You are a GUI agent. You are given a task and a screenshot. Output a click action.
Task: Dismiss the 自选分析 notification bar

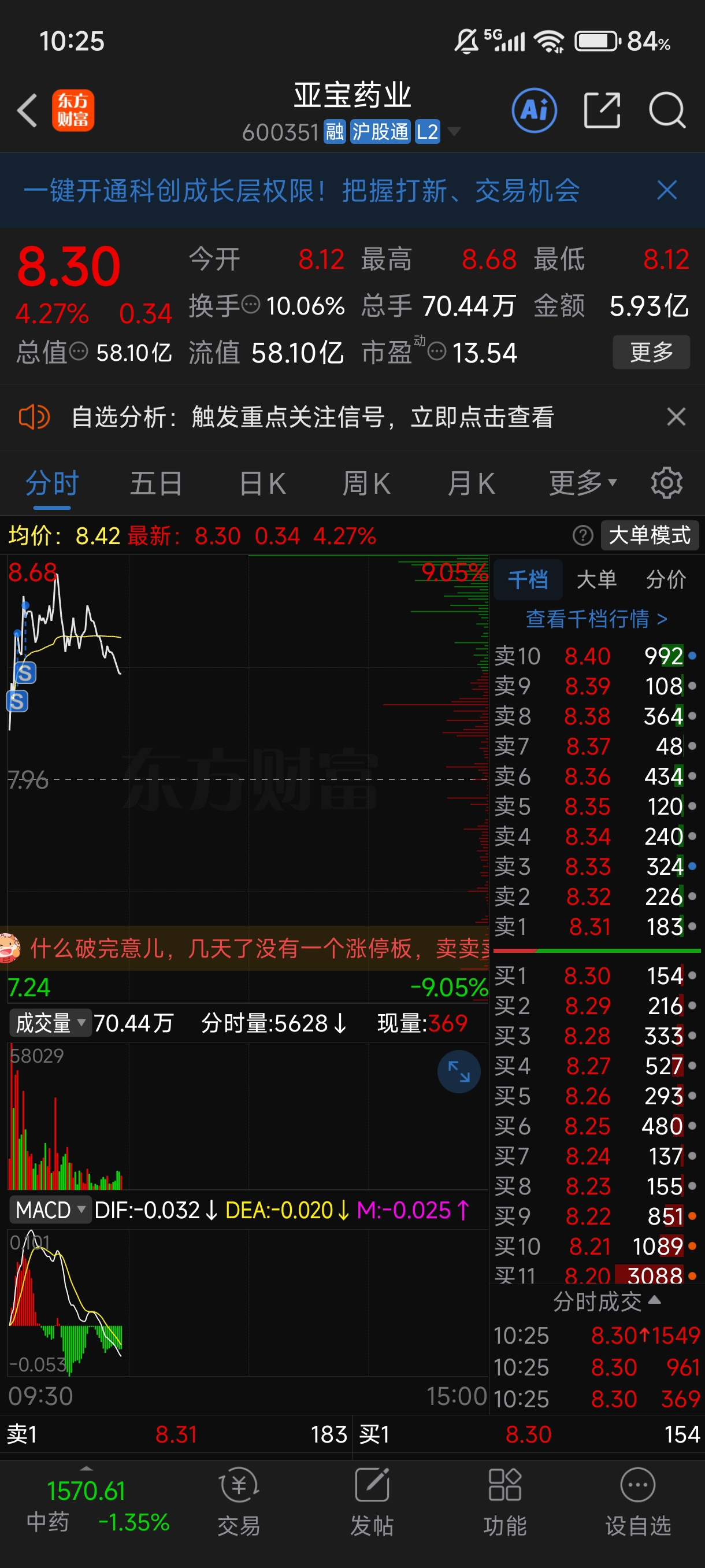(676, 417)
